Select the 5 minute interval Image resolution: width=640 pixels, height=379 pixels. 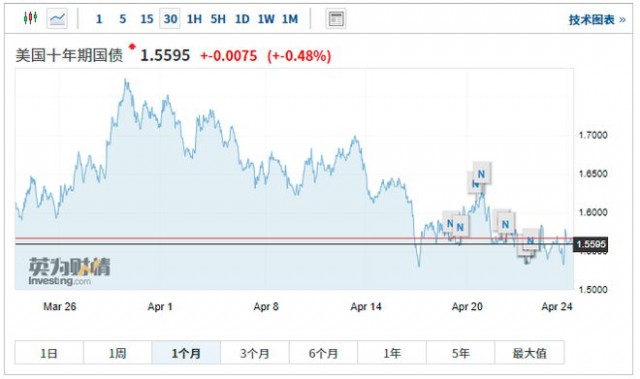click(x=122, y=19)
